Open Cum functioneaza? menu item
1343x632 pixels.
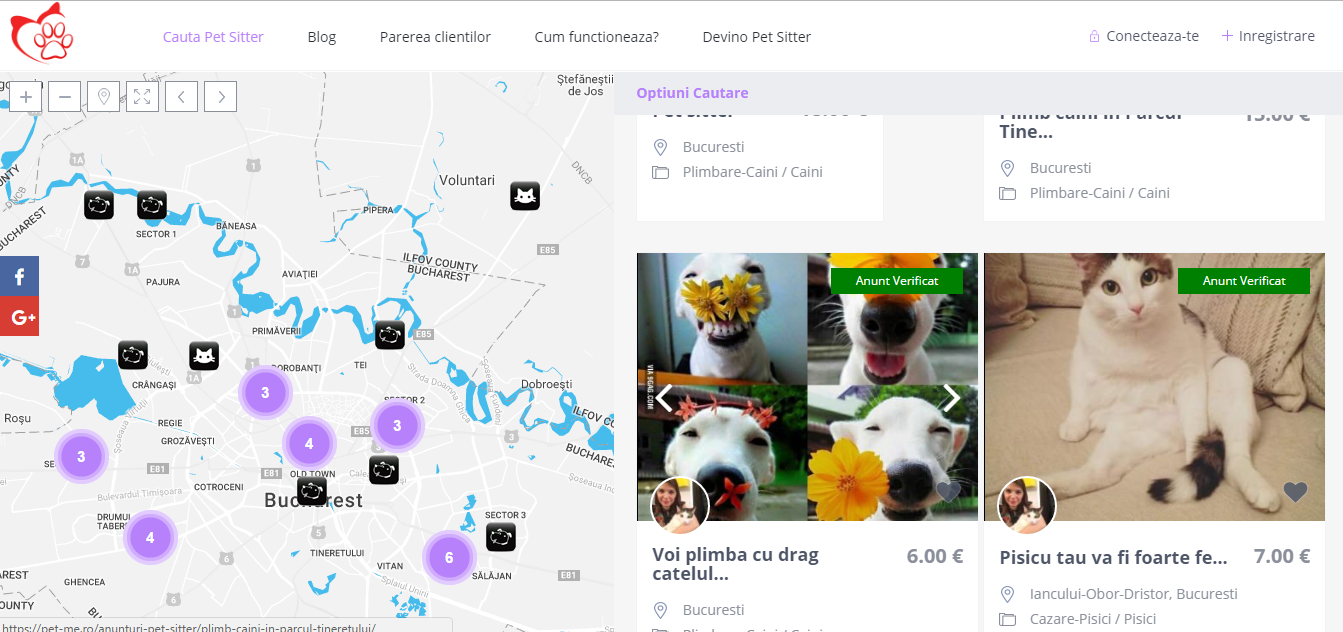597,37
